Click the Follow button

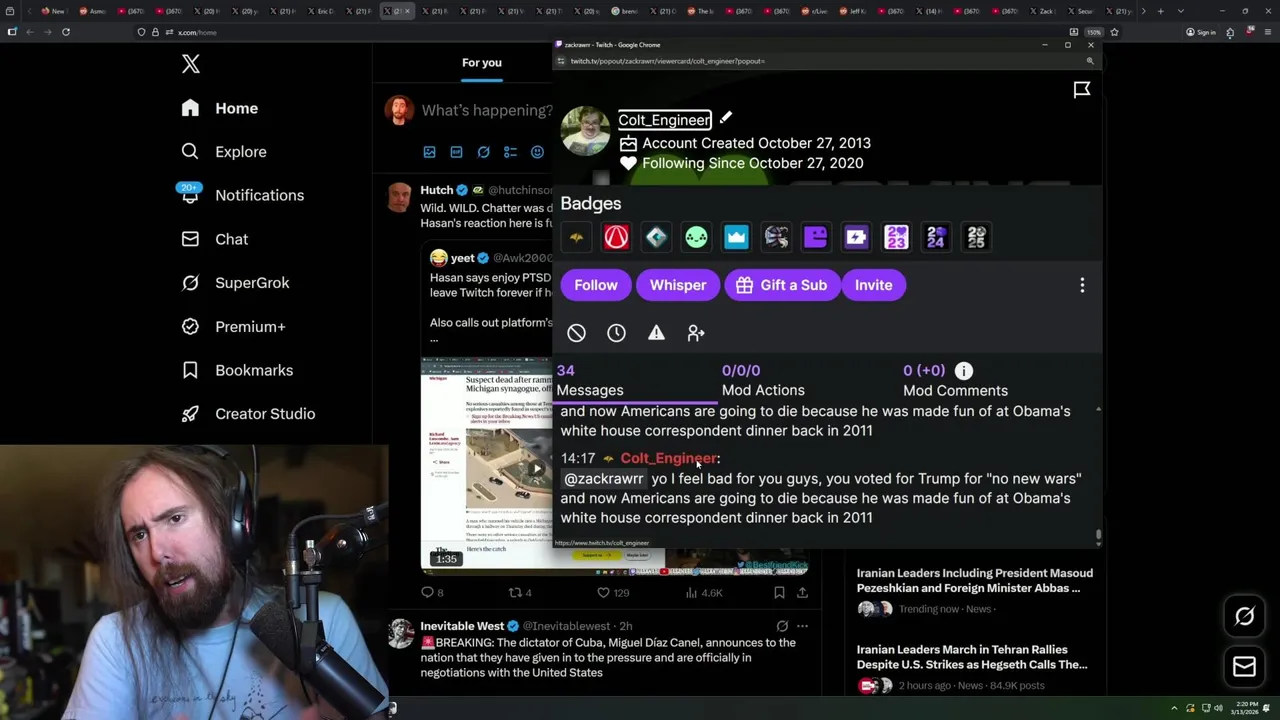coord(596,285)
